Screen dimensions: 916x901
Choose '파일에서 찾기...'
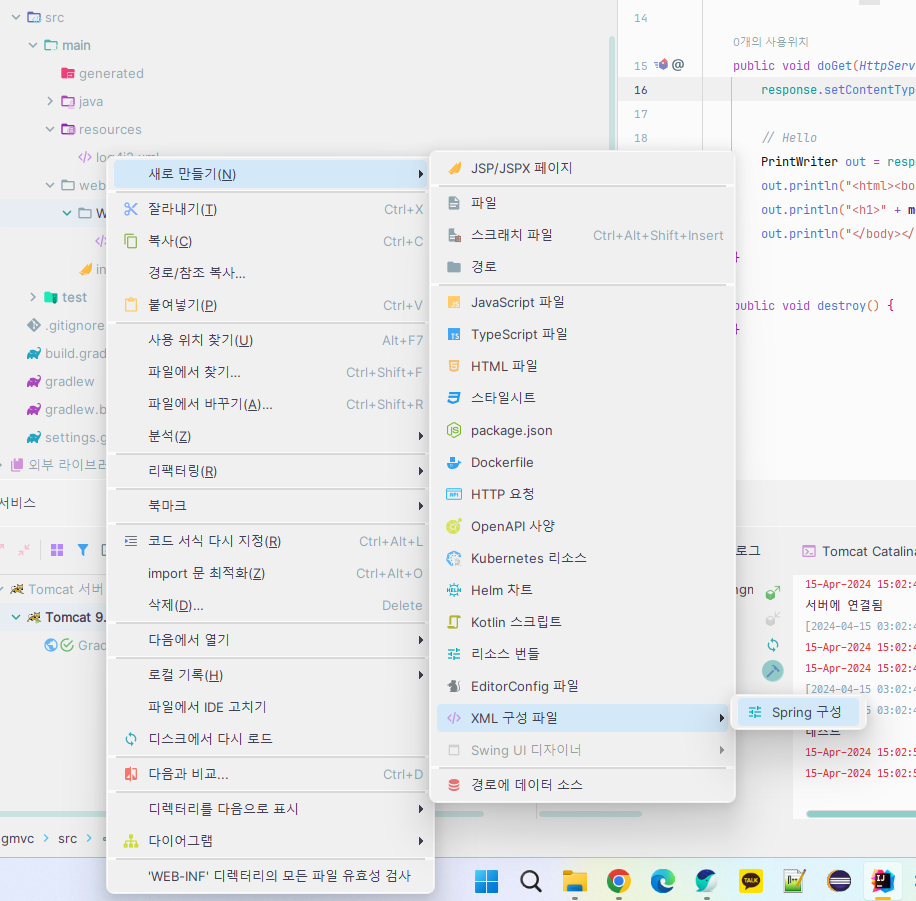pyautogui.click(x=270, y=372)
